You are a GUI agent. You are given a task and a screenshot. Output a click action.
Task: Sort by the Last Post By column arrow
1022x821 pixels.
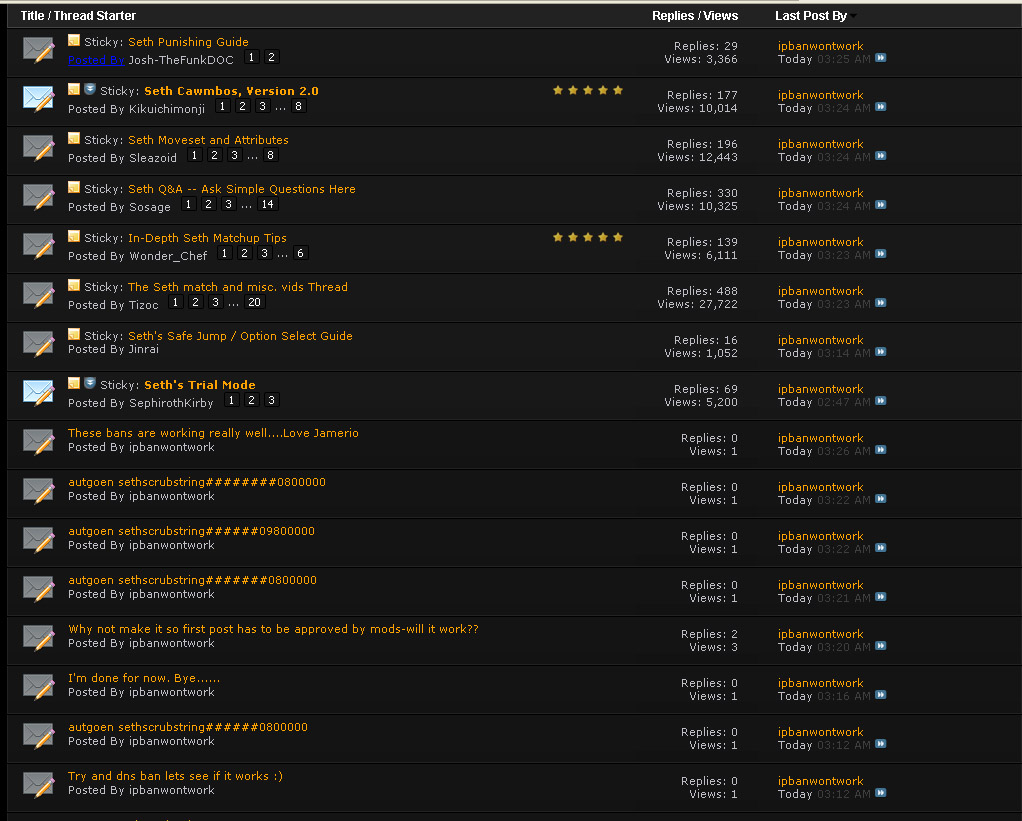(x=854, y=16)
